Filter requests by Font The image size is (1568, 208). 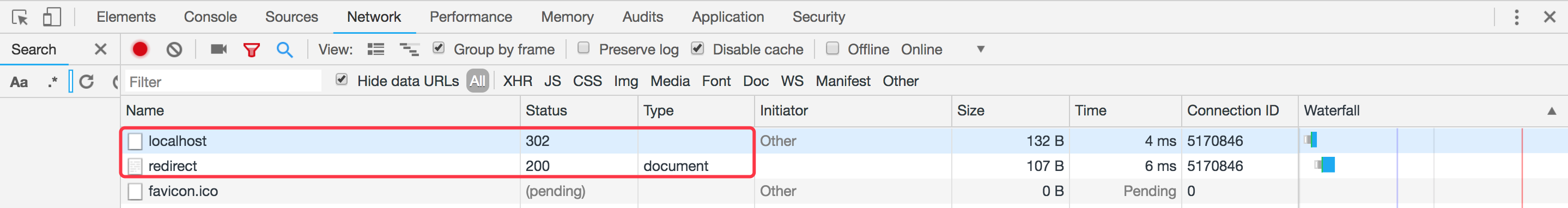pyautogui.click(x=716, y=81)
